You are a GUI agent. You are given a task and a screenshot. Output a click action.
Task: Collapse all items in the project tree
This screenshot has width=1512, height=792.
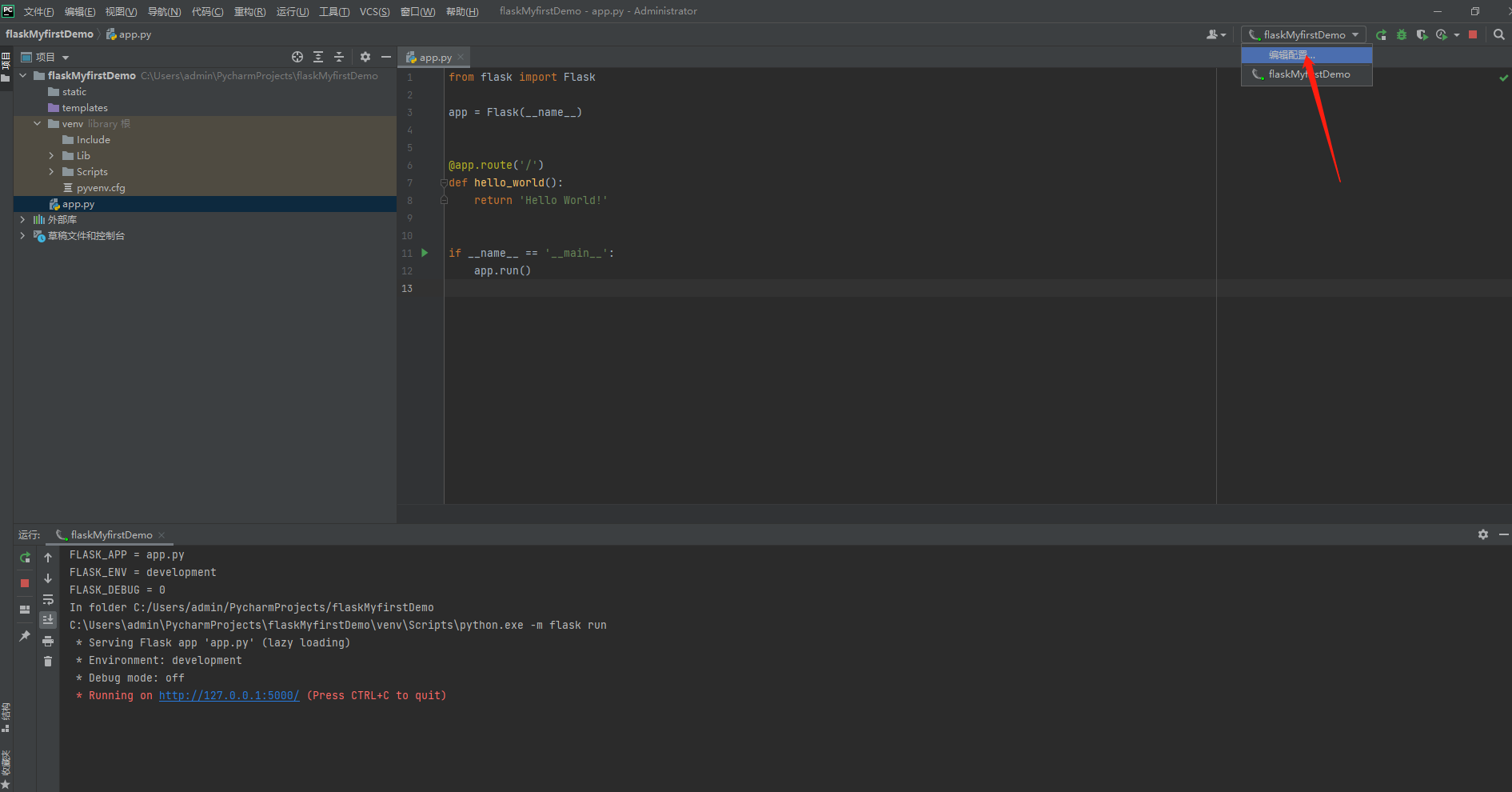coord(339,57)
